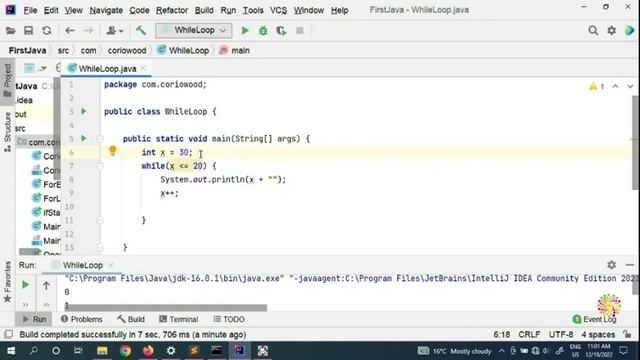The width and height of the screenshot is (640, 360).
Task: Click the UTF-8 encoding status
Action: click(561, 334)
